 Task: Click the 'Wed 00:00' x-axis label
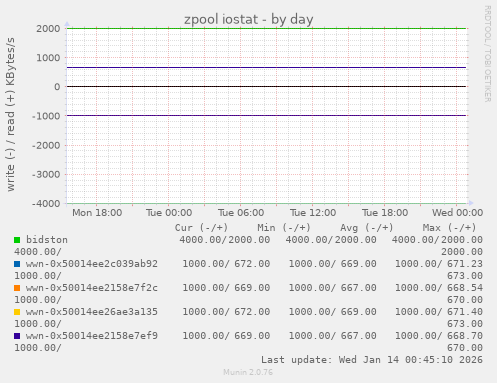point(458,213)
